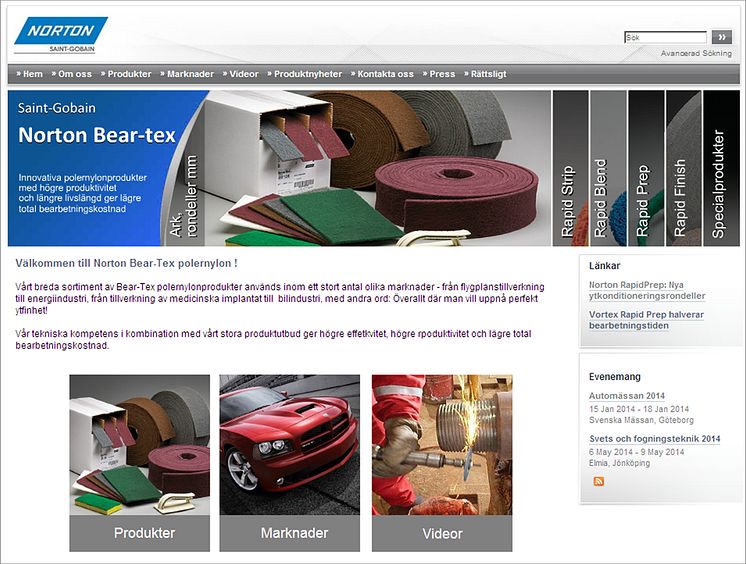Open the Kontakta oss page
The height and width of the screenshot is (564, 746).
382,74
